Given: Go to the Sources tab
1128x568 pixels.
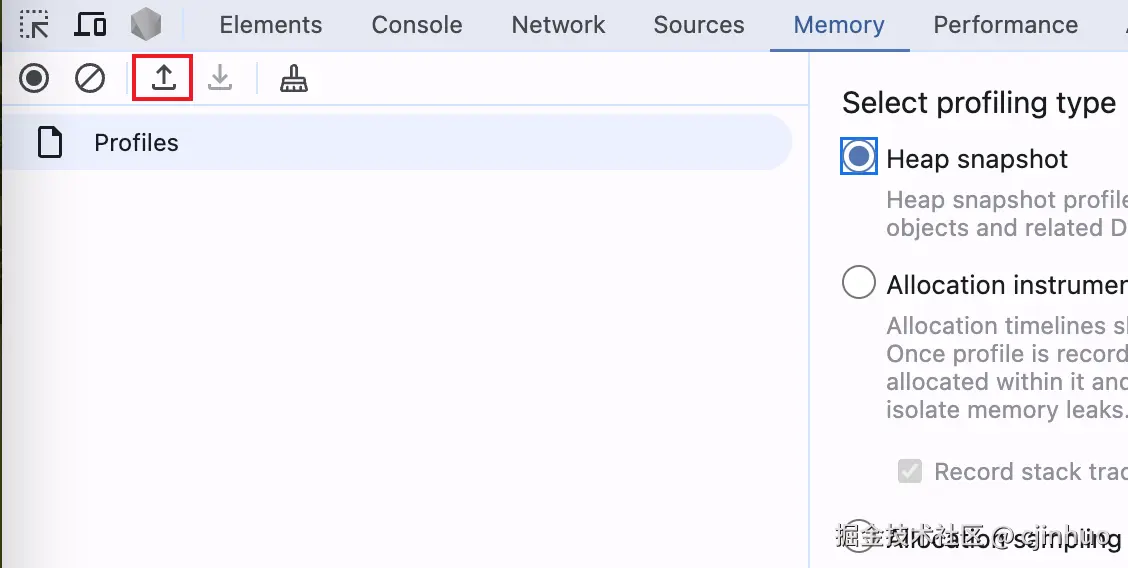Looking at the screenshot, I should pyautogui.click(x=698, y=25).
